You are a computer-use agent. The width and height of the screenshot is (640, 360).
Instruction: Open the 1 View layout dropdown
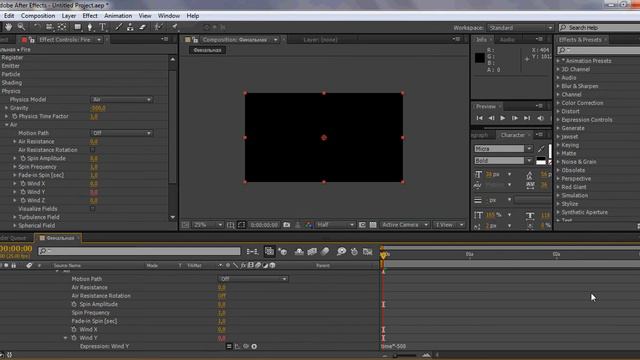[449, 225]
